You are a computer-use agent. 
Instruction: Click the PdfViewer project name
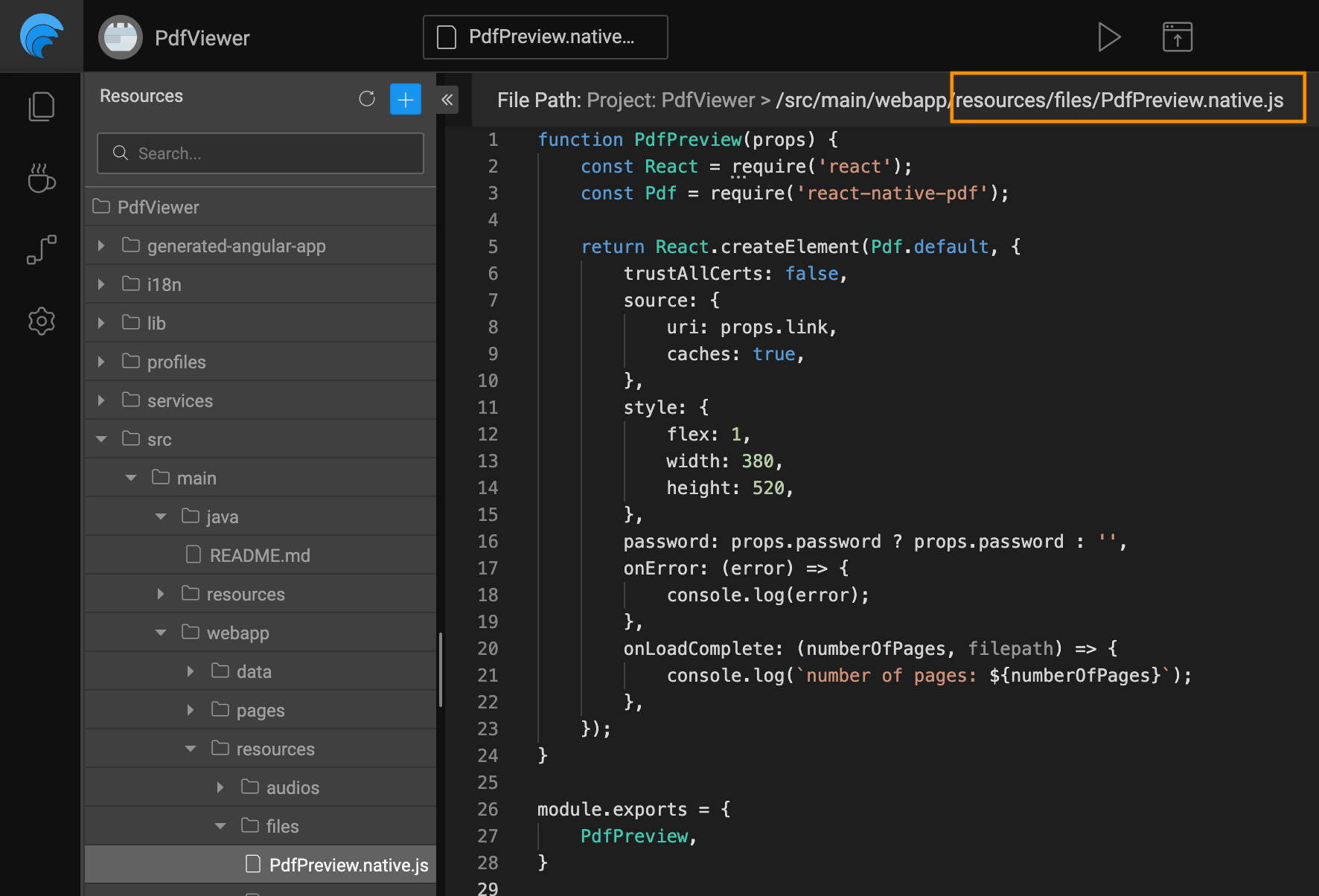202,38
